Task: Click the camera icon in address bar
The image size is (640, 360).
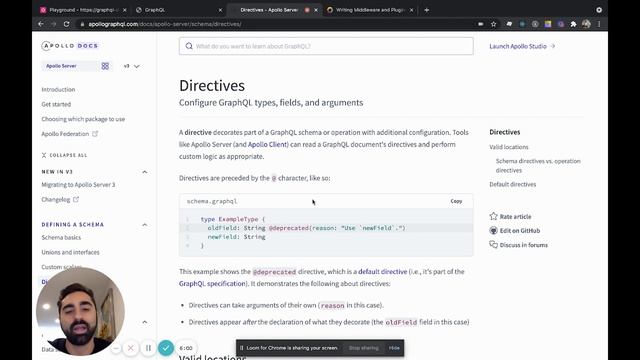Action: click(x=481, y=24)
